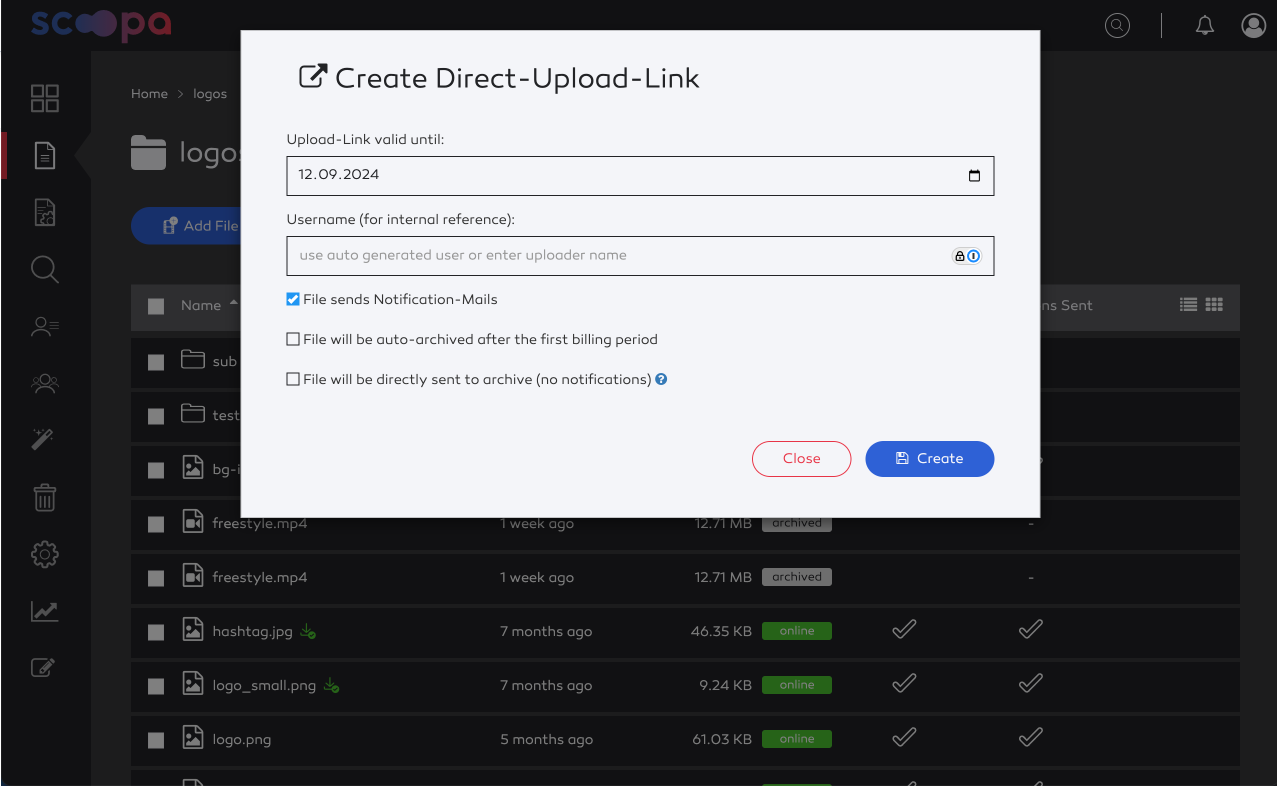Screen dimensions: 1277x786
Task: Click the Create button
Action: 929,458
